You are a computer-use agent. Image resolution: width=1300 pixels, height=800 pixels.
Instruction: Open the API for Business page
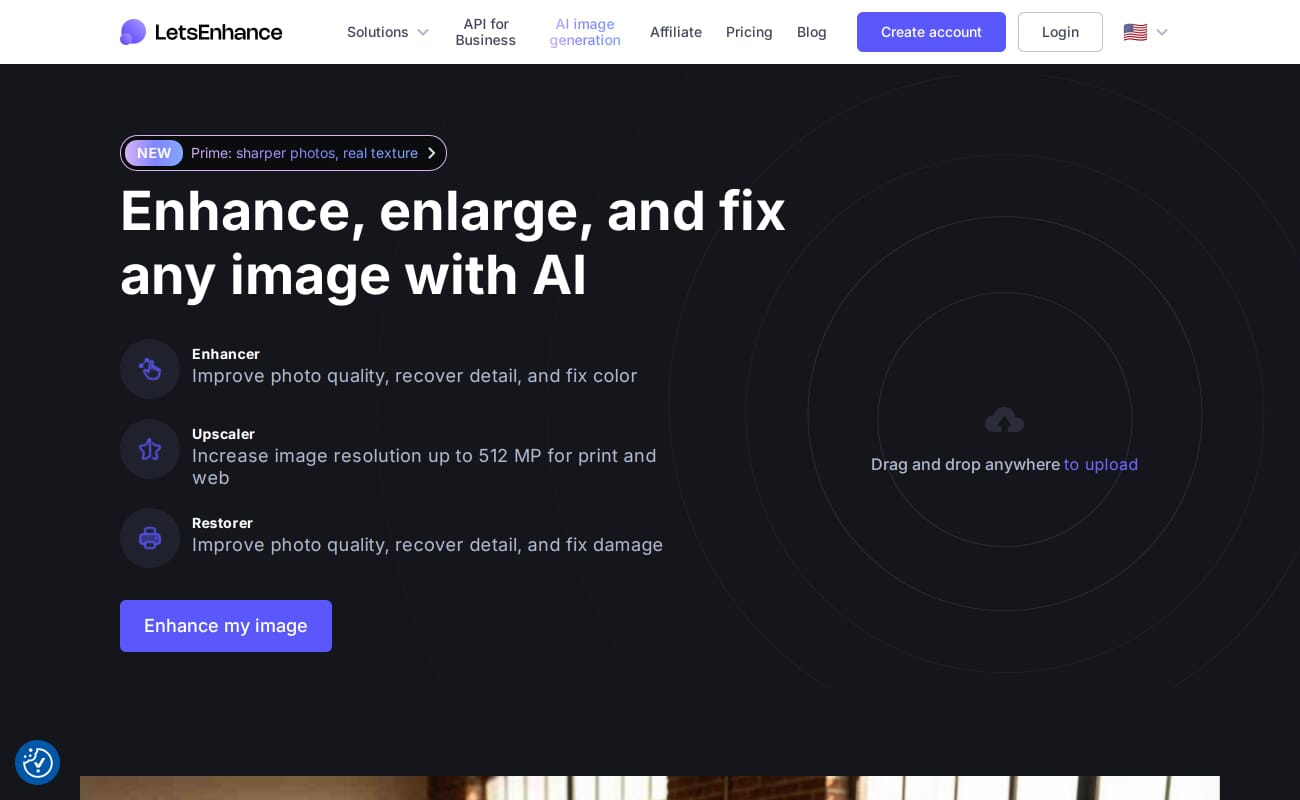(486, 32)
